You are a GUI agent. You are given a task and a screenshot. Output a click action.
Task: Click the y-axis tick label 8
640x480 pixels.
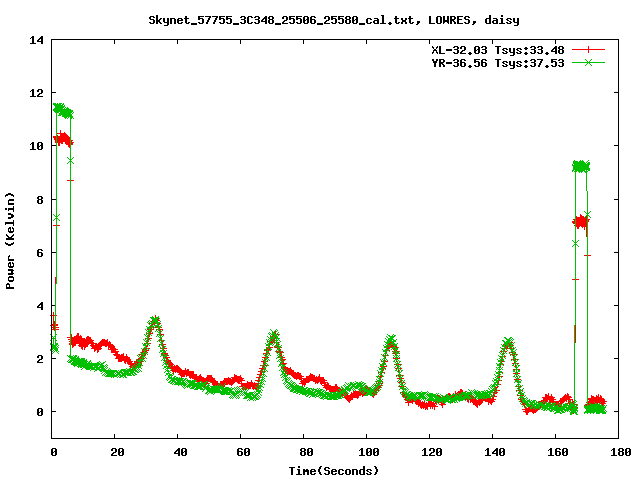tap(40, 200)
